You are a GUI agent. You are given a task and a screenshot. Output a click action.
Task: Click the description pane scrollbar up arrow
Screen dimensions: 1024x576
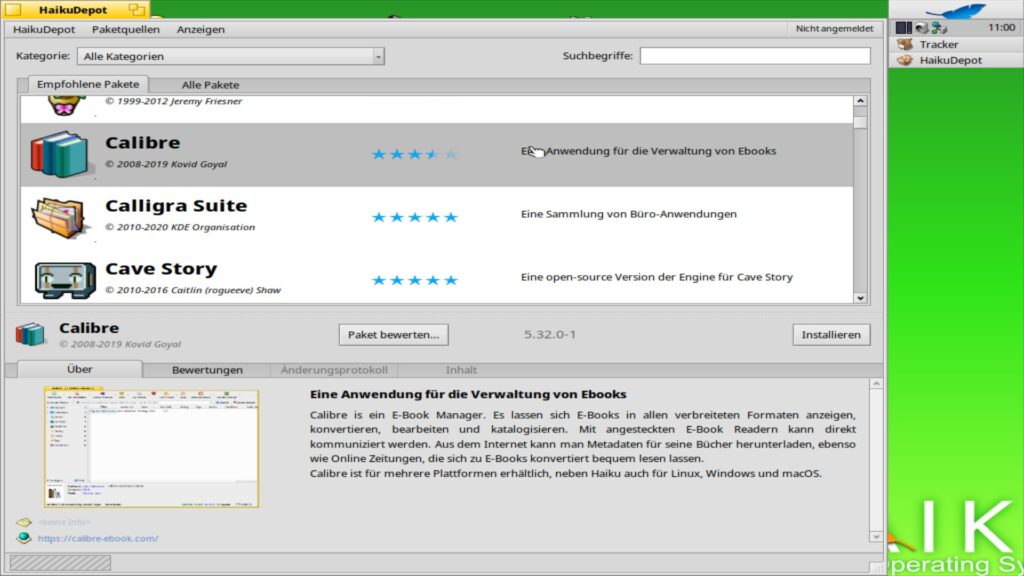tap(876, 384)
